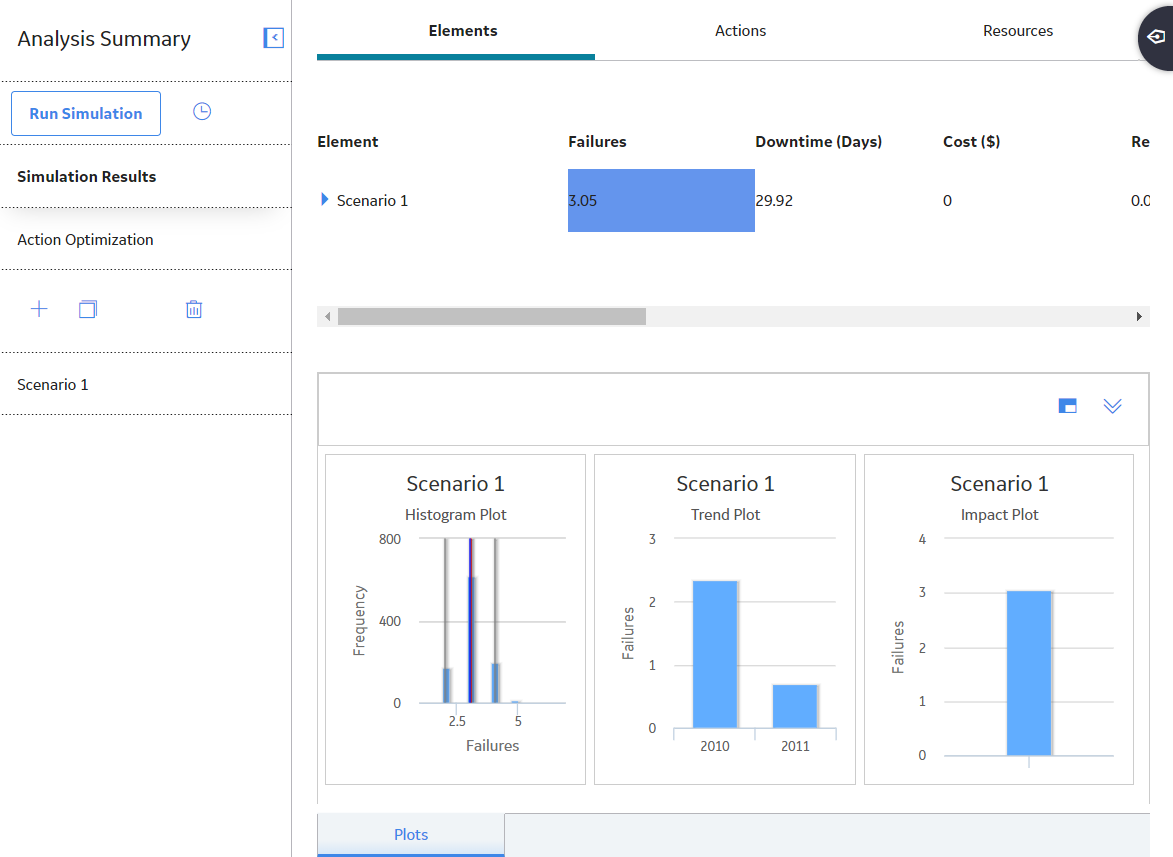The width and height of the screenshot is (1173, 857).
Task: Collapse the Analysis Summary panel
Action: pos(274,37)
